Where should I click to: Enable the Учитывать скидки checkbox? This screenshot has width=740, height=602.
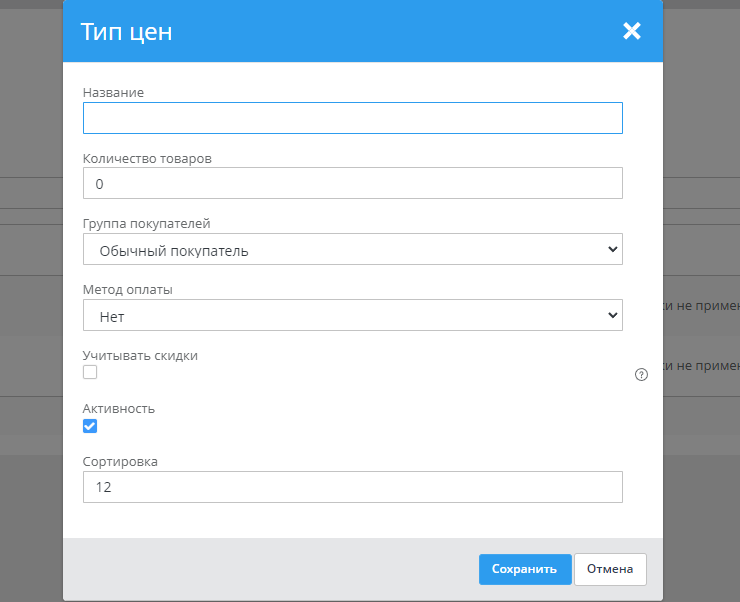click(x=90, y=372)
